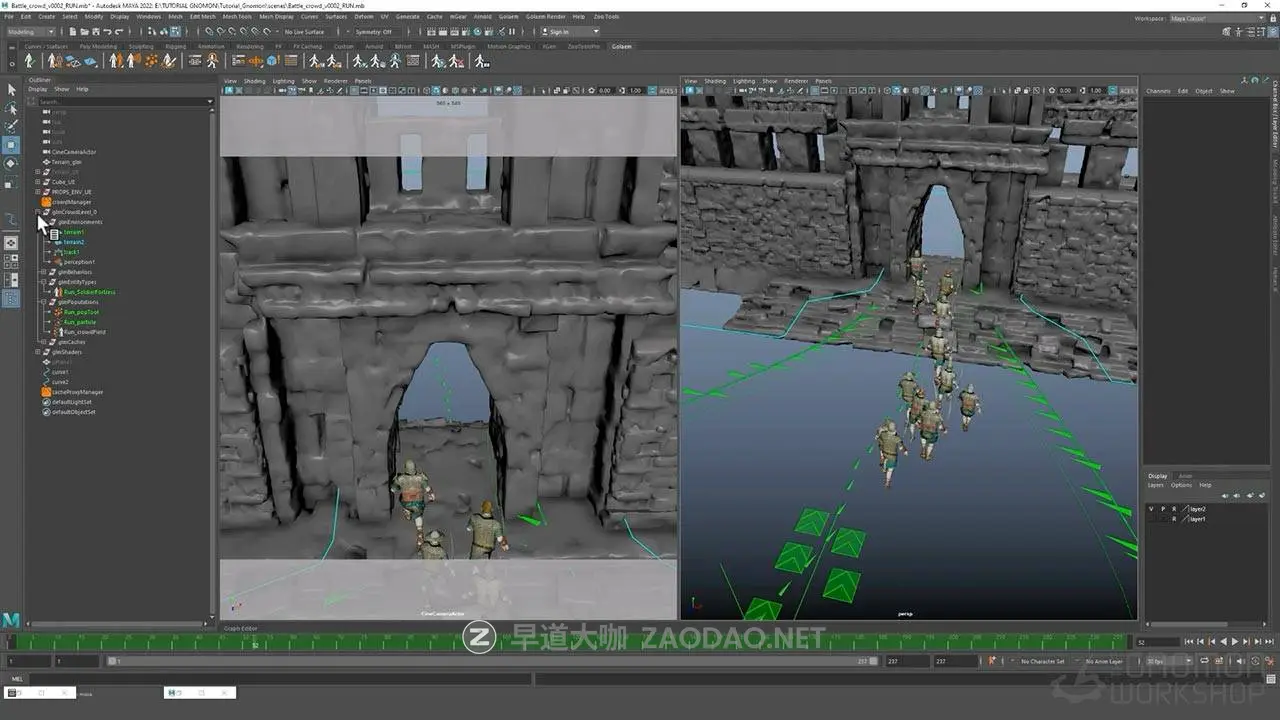The image size is (1280, 720).
Task: Click the crowdManager orange node icon
Action: [46, 202]
